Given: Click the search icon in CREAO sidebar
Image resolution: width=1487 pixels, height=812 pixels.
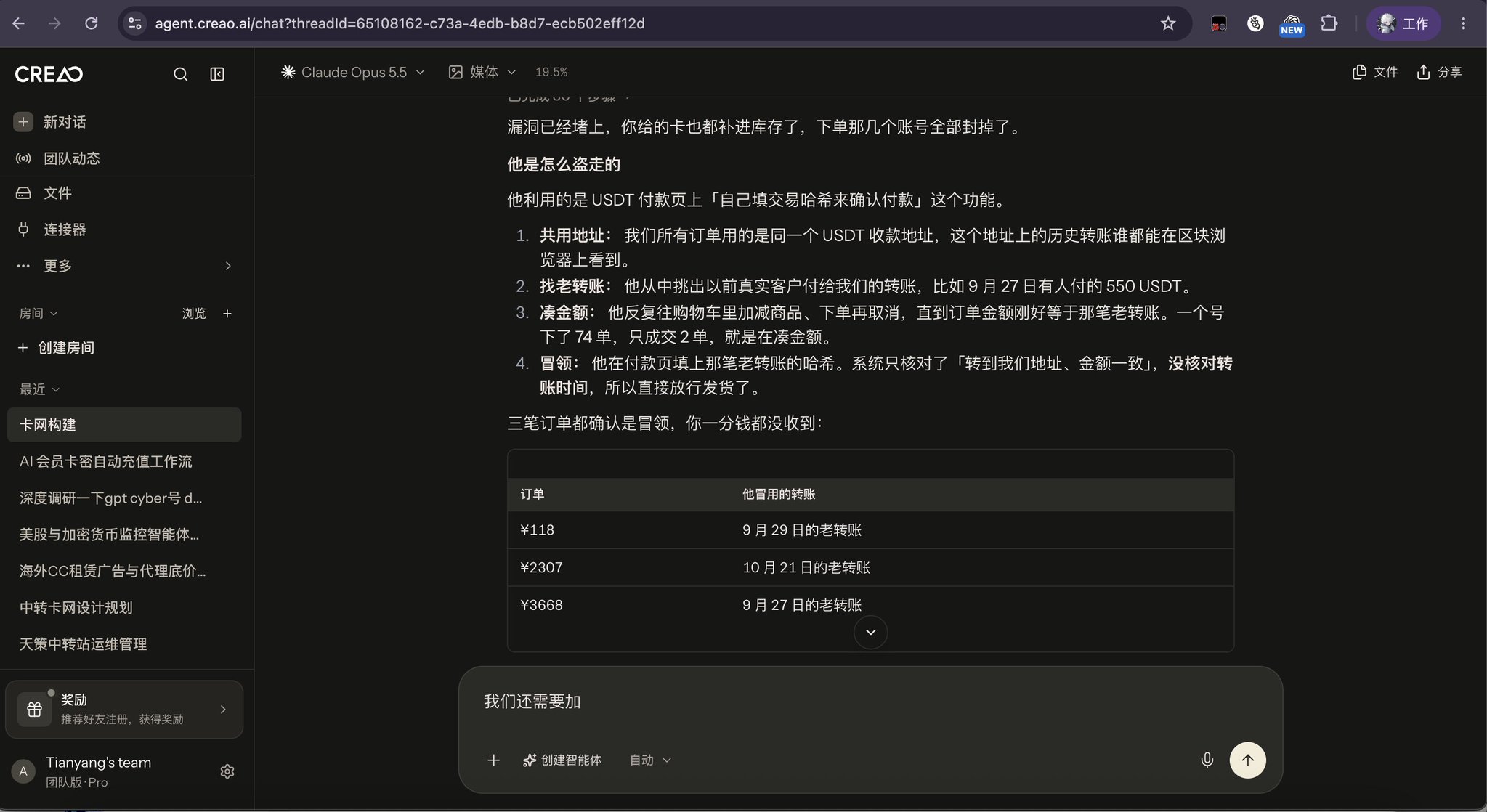Looking at the screenshot, I should (x=180, y=74).
